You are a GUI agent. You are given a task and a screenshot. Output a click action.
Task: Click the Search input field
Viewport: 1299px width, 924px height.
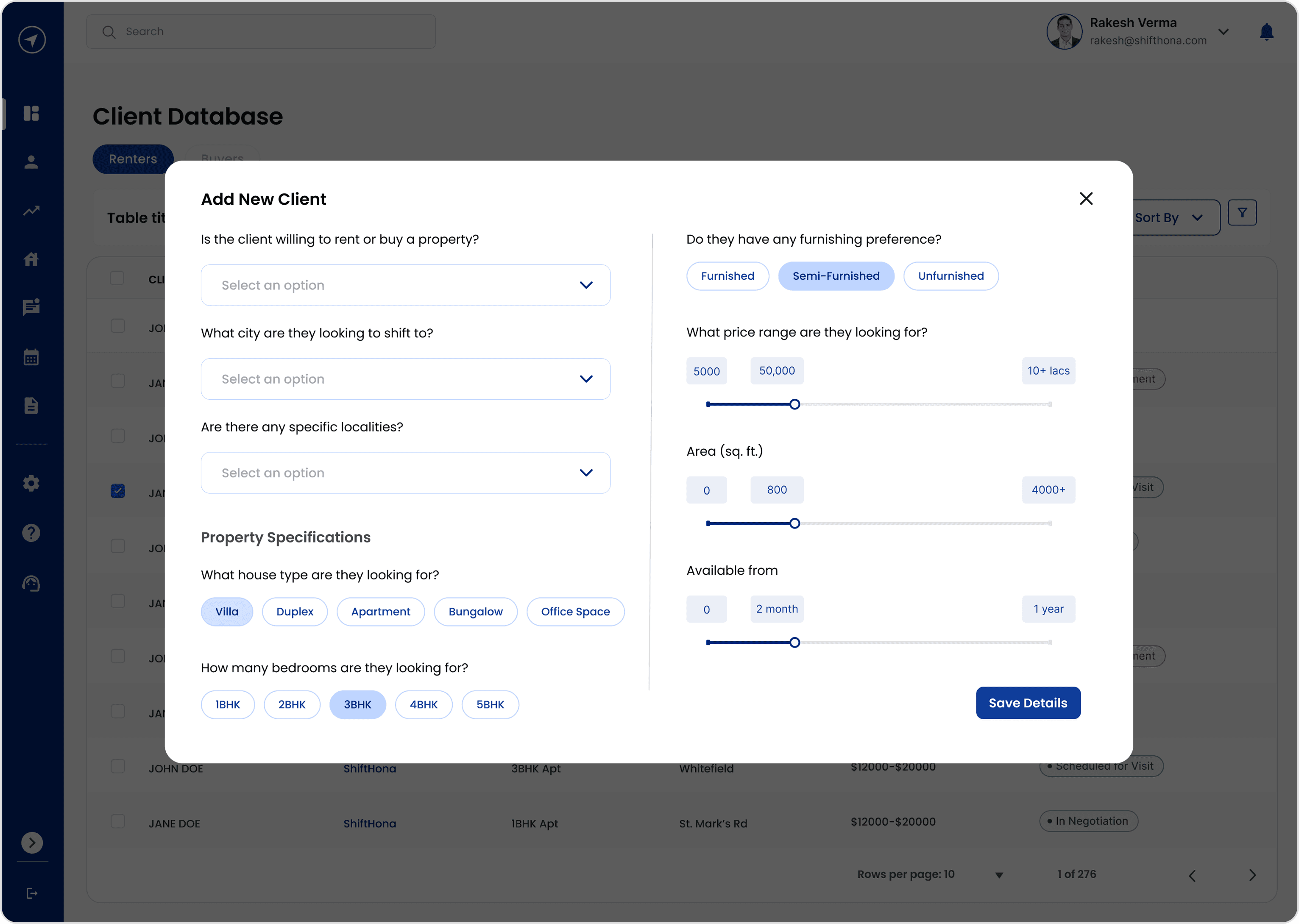(261, 32)
